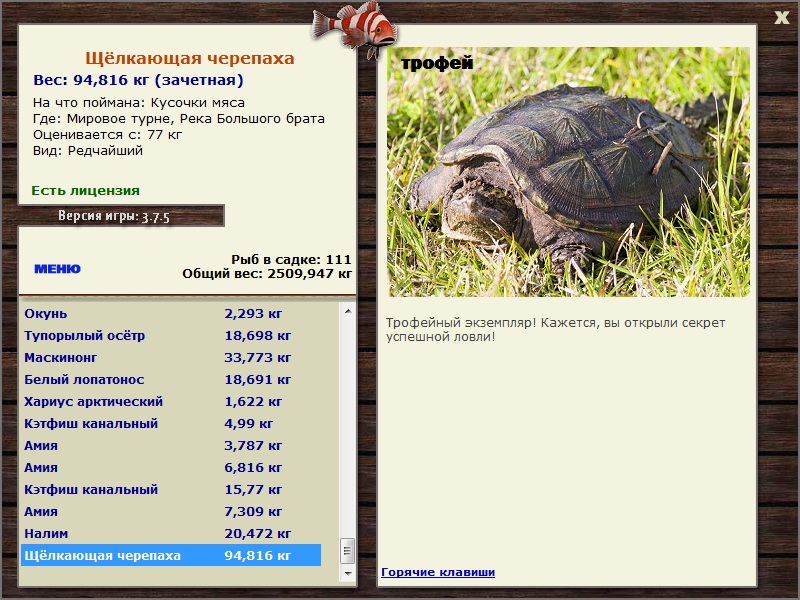Open the МЕНЮ link

click(57, 269)
